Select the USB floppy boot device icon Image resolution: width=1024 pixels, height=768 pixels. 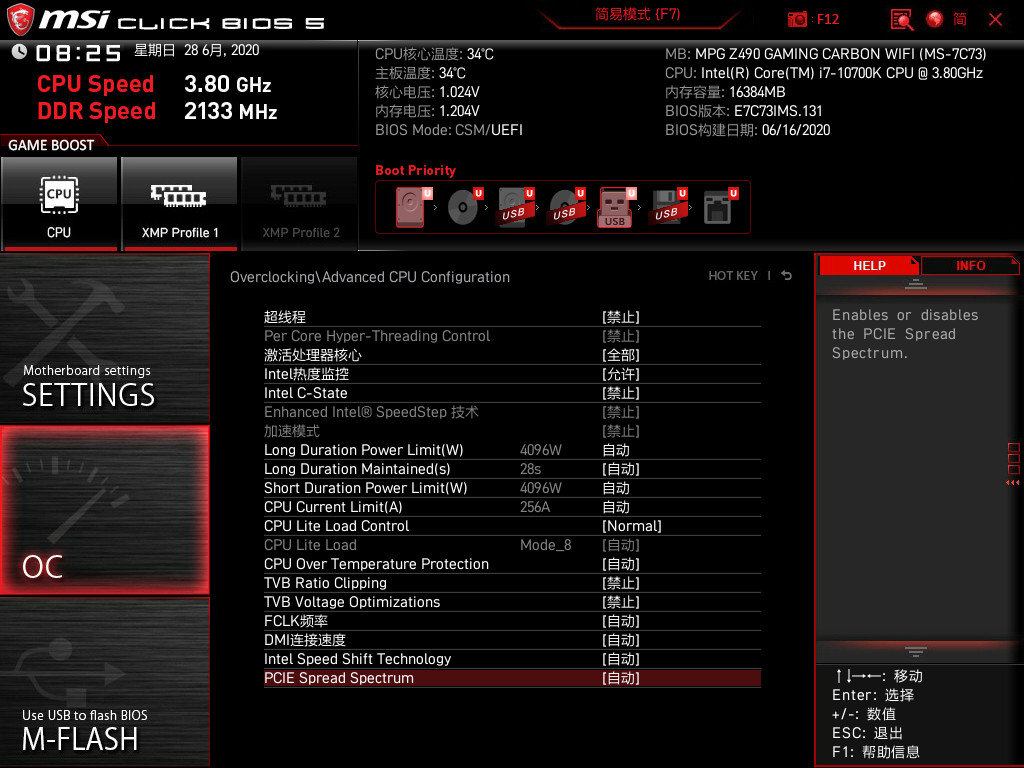pyautogui.click(x=667, y=207)
